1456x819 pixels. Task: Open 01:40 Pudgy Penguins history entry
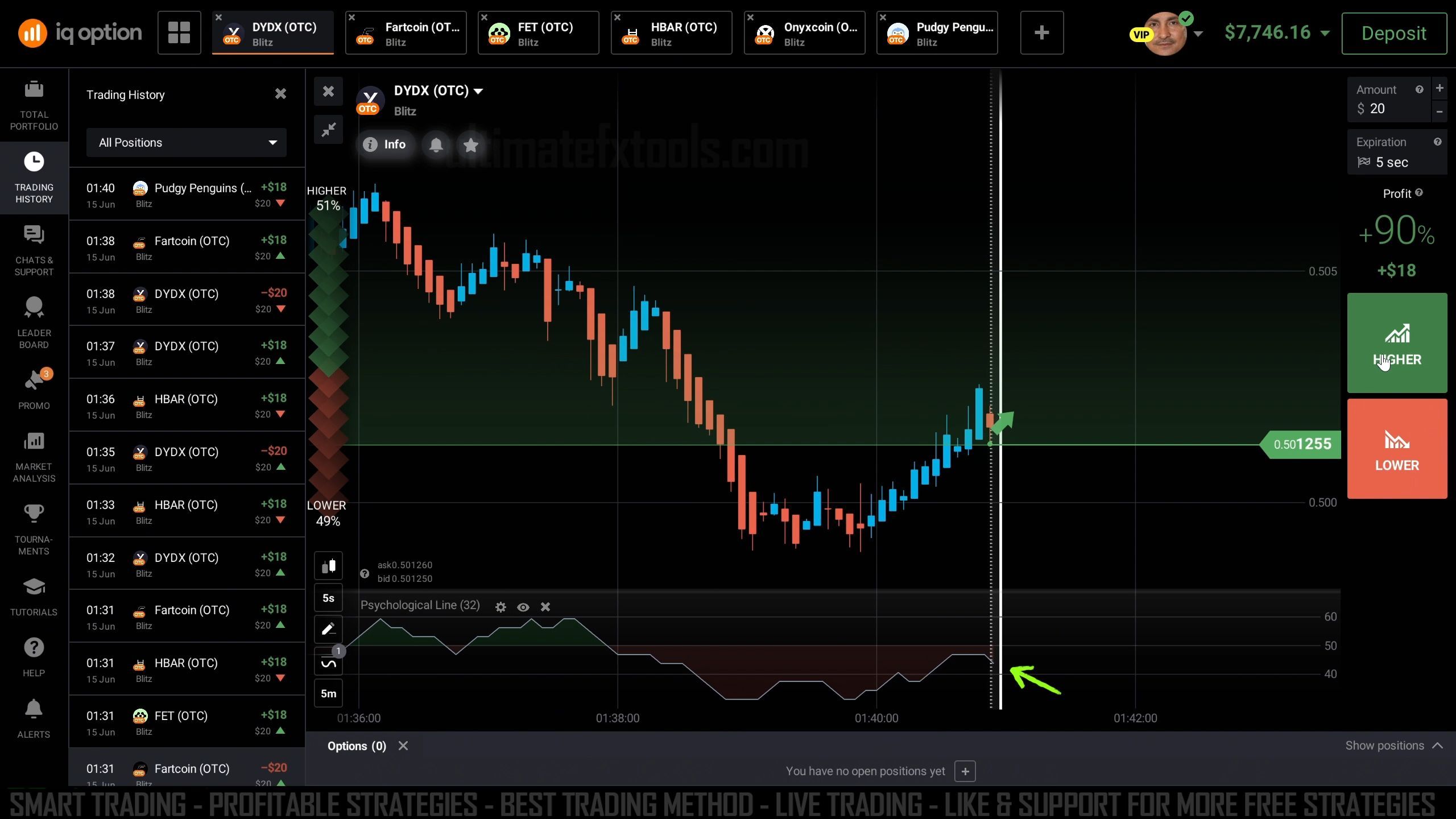pyautogui.click(x=187, y=194)
